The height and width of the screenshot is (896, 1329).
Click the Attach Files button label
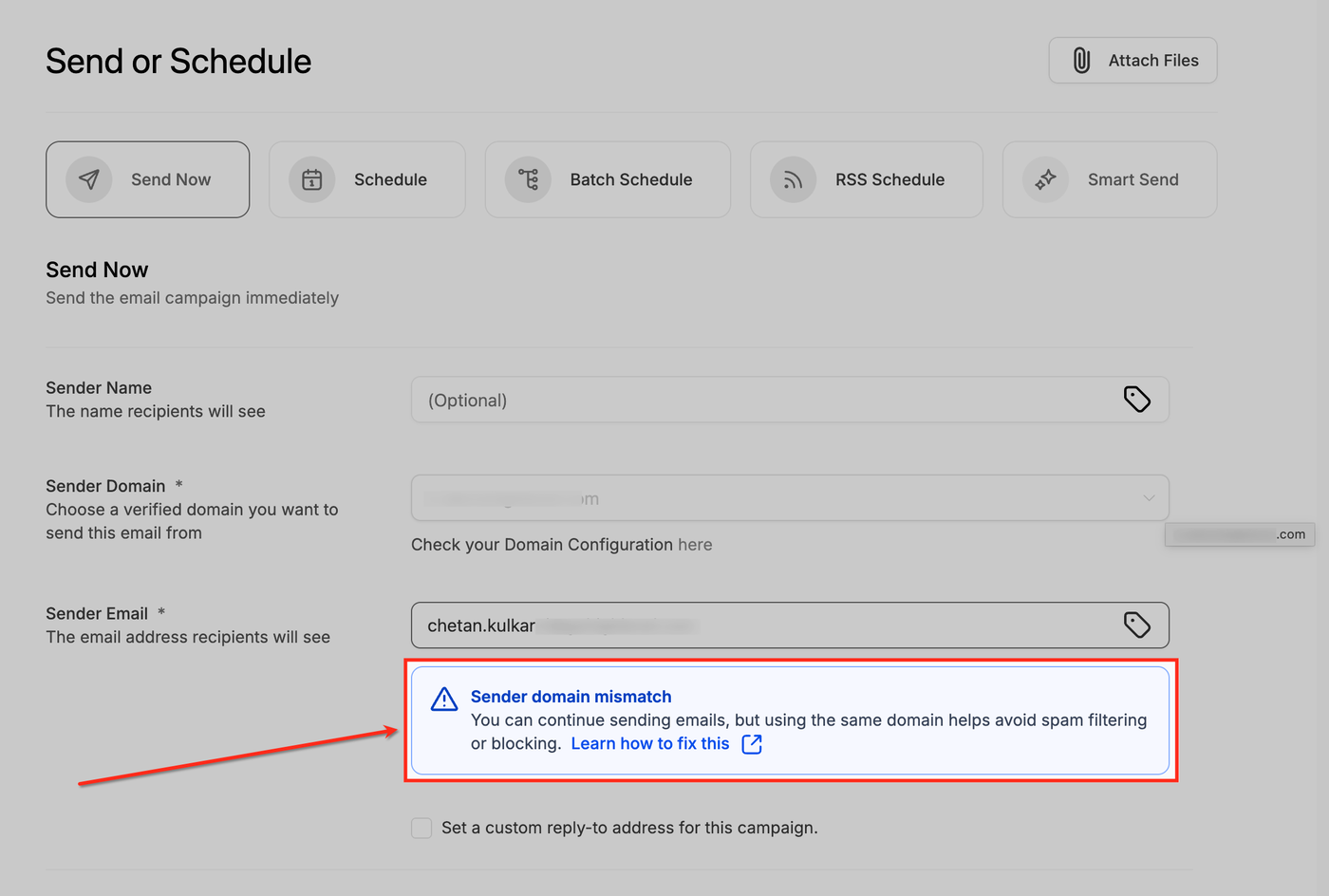(1153, 61)
